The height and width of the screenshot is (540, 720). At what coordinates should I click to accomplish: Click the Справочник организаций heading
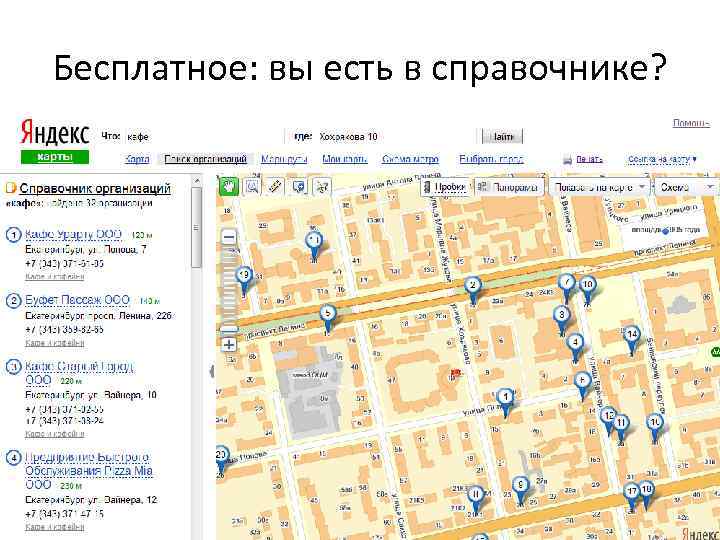click(x=95, y=188)
